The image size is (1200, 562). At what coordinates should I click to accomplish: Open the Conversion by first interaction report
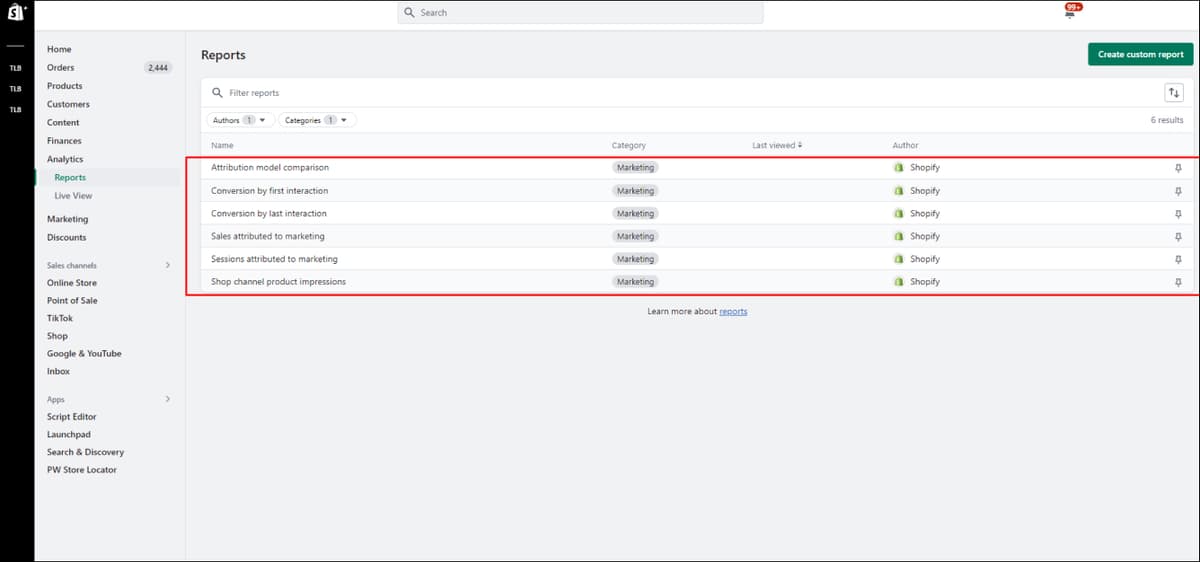click(x=269, y=191)
